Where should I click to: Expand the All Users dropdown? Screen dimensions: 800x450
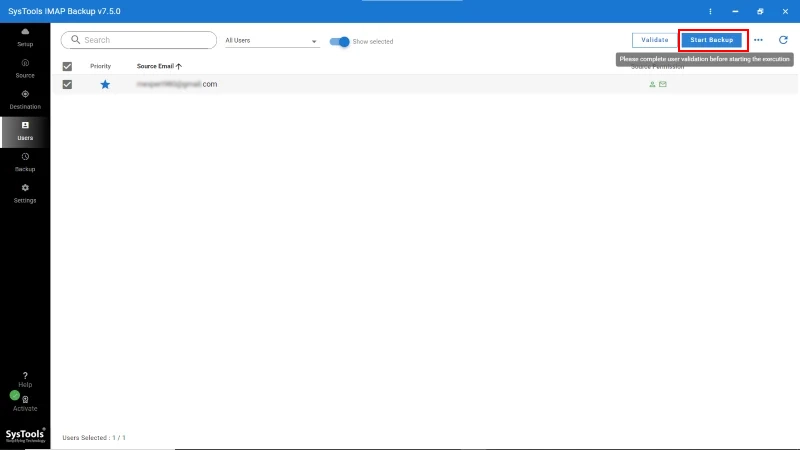coord(272,40)
